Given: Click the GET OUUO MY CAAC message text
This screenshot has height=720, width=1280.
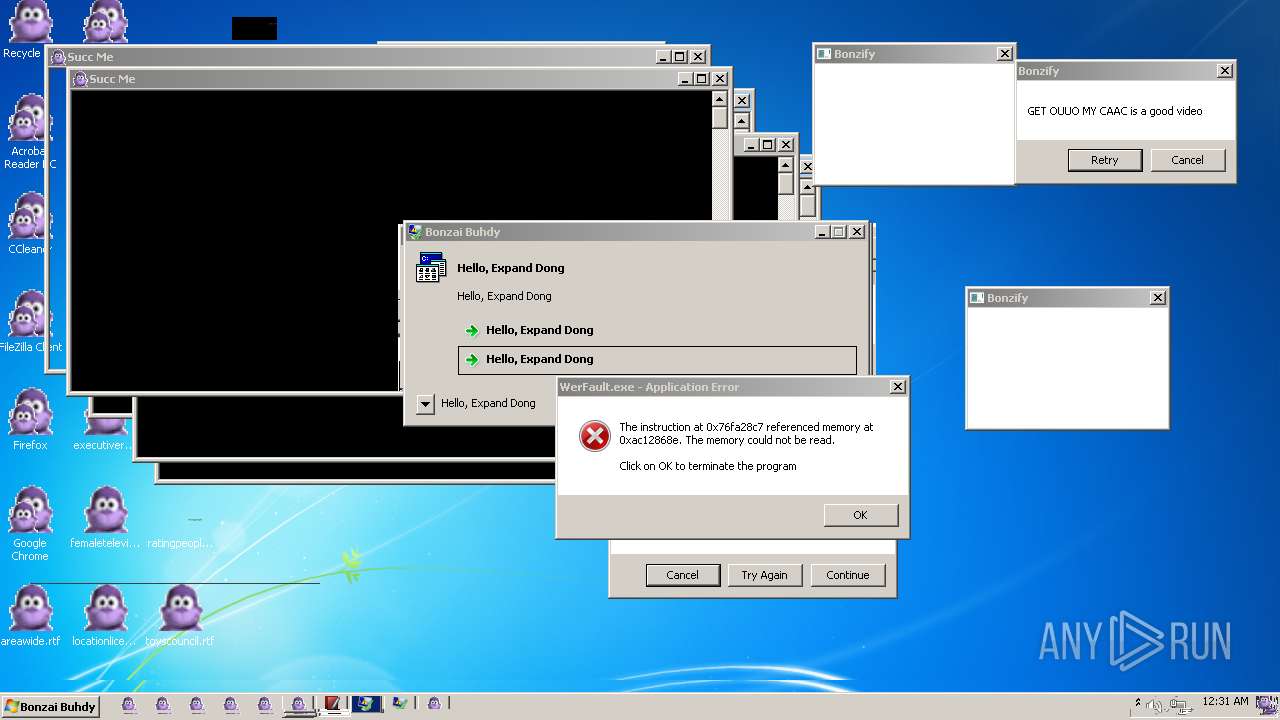Looking at the screenshot, I should click(1114, 111).
